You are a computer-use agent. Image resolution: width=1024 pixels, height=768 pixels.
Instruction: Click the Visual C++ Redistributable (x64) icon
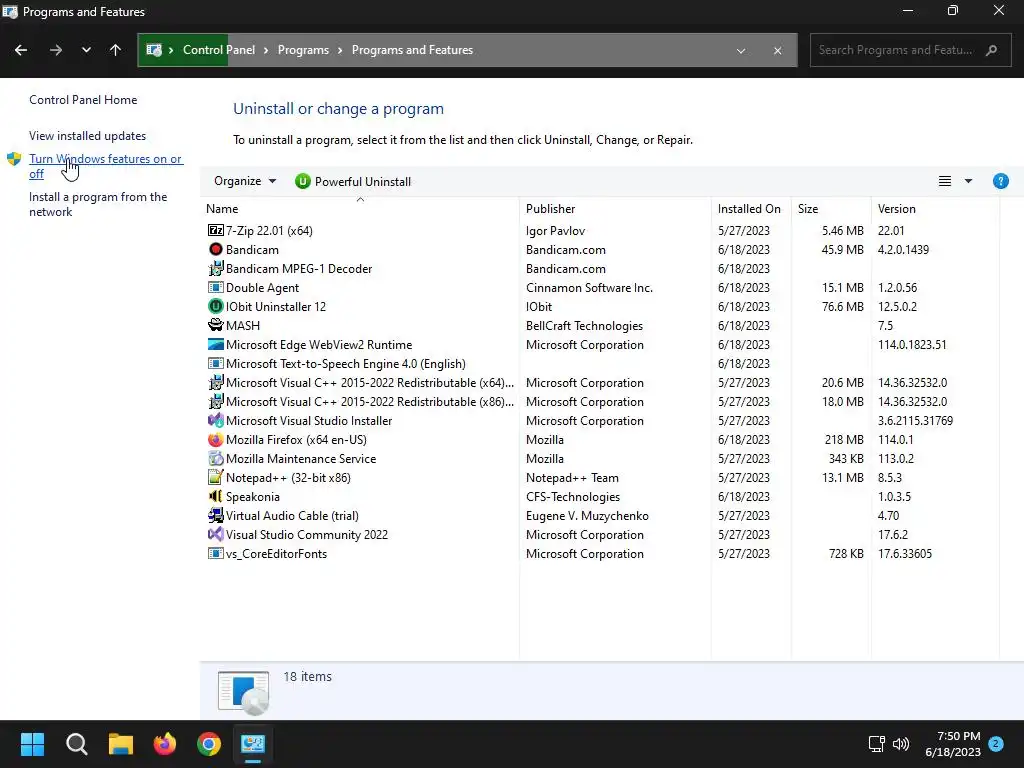tap(216, 383)
